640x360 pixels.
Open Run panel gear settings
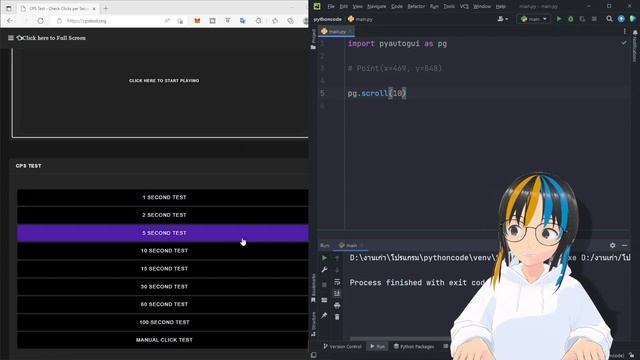[612, 245]
